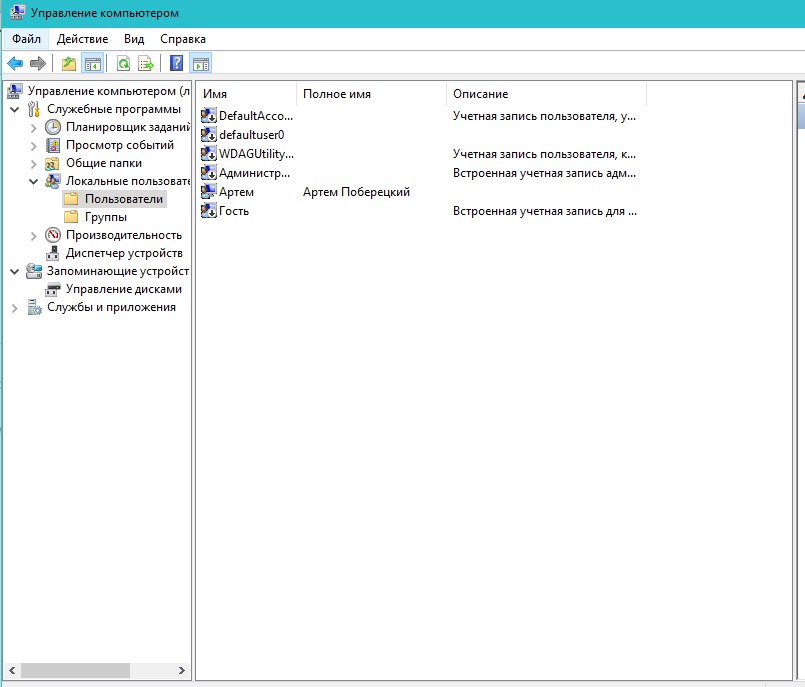Sort list by Имя column header

point(246,94)
